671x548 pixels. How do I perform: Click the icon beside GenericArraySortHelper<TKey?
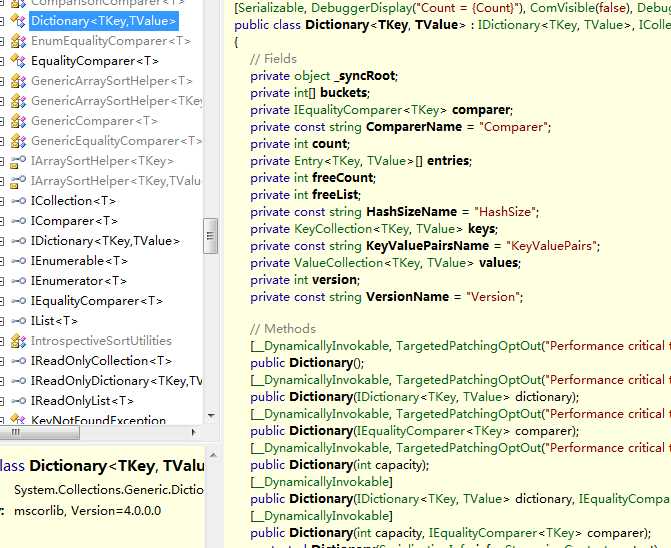coord(18,101)
